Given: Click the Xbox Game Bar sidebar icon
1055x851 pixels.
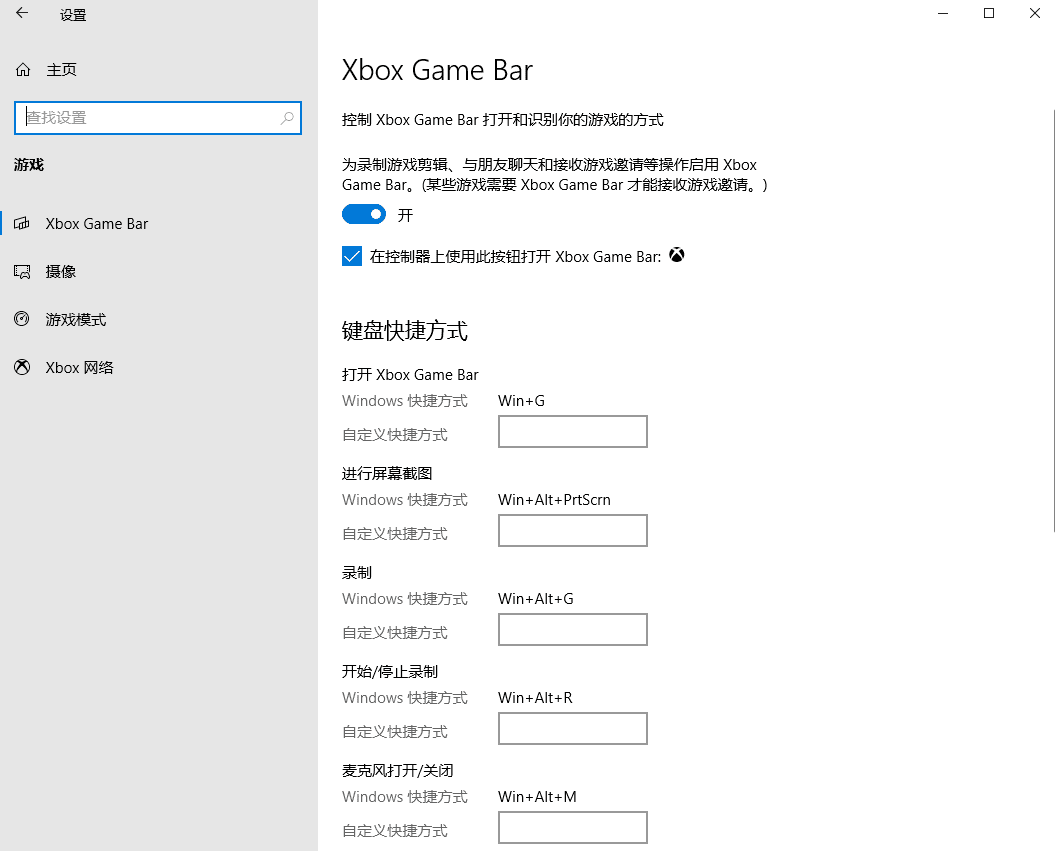Looking at the screenshot, I should click(22, 223).
